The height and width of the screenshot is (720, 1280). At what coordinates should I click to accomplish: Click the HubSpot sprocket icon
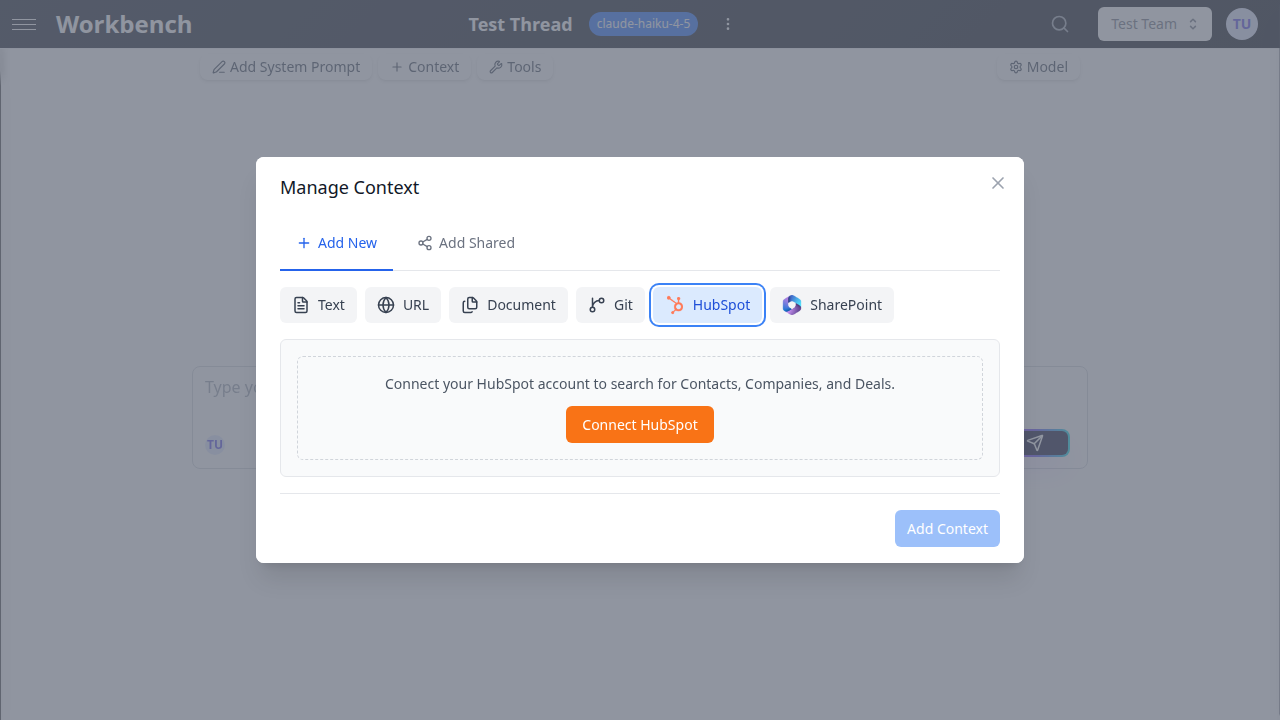[675, 304]
